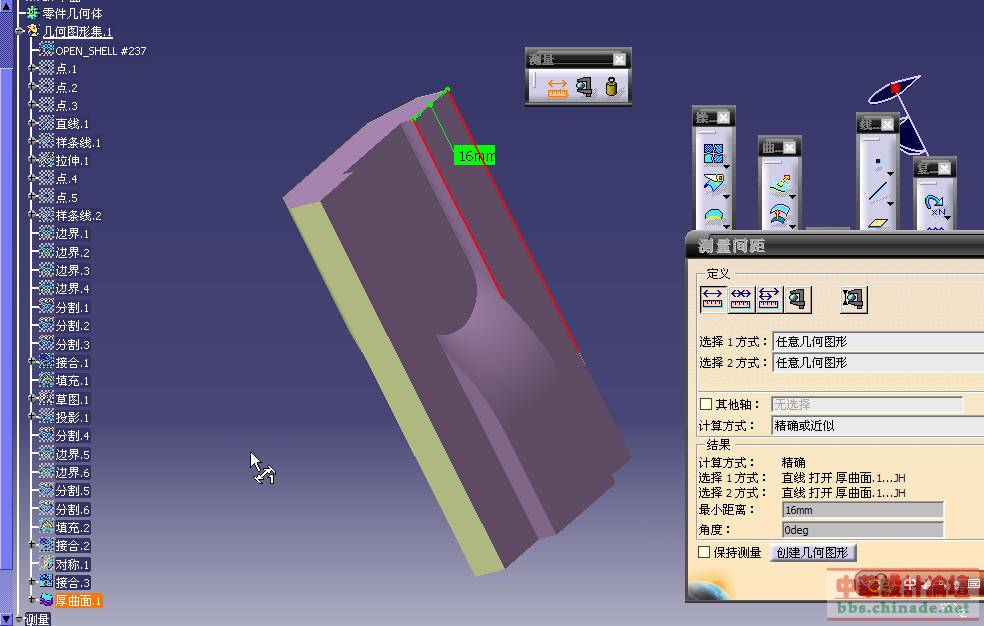Enable the 其他轴 checkbox
The height and width of the screenshot is (626, 984).
click(x=706, y=405)
